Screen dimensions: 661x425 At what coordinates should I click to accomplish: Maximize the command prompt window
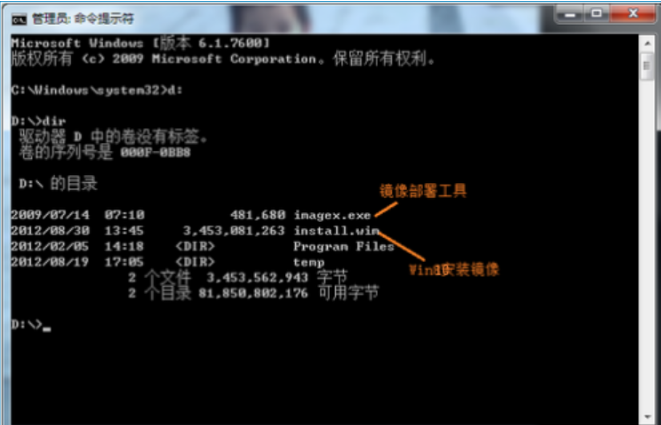coord(597,14)
